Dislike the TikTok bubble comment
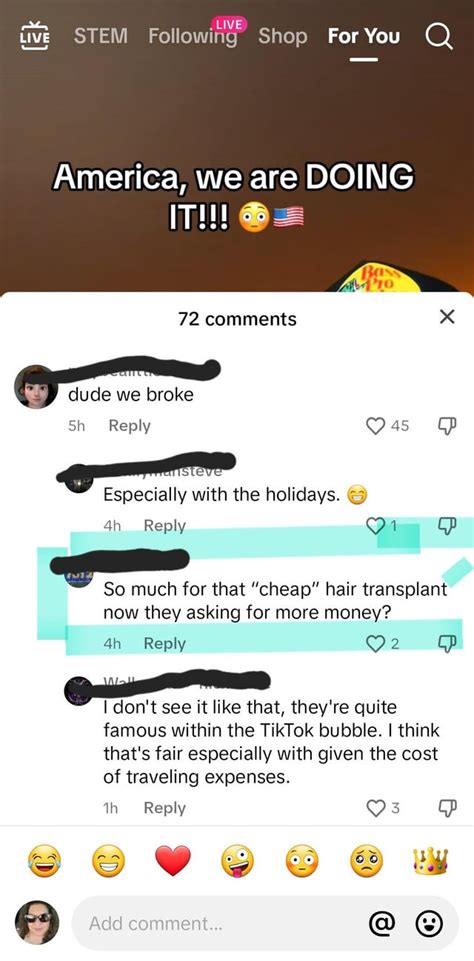 click(447, 808)
